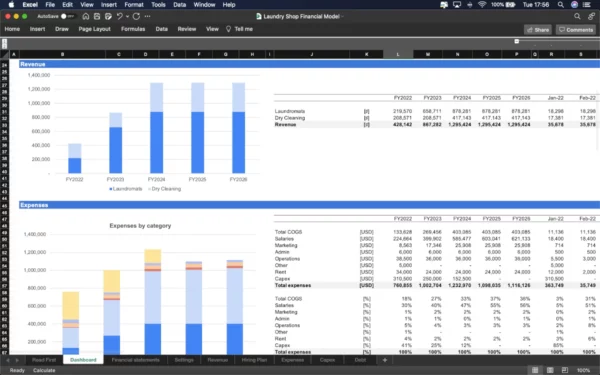Show the next sheet tabs with right arrow
This screenshot has height=375, width=600.
click(17, 360)
